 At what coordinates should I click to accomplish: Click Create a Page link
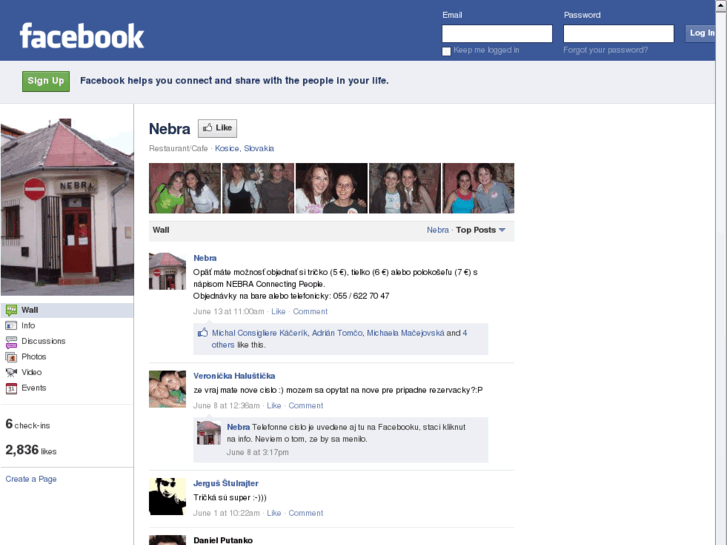31,479
